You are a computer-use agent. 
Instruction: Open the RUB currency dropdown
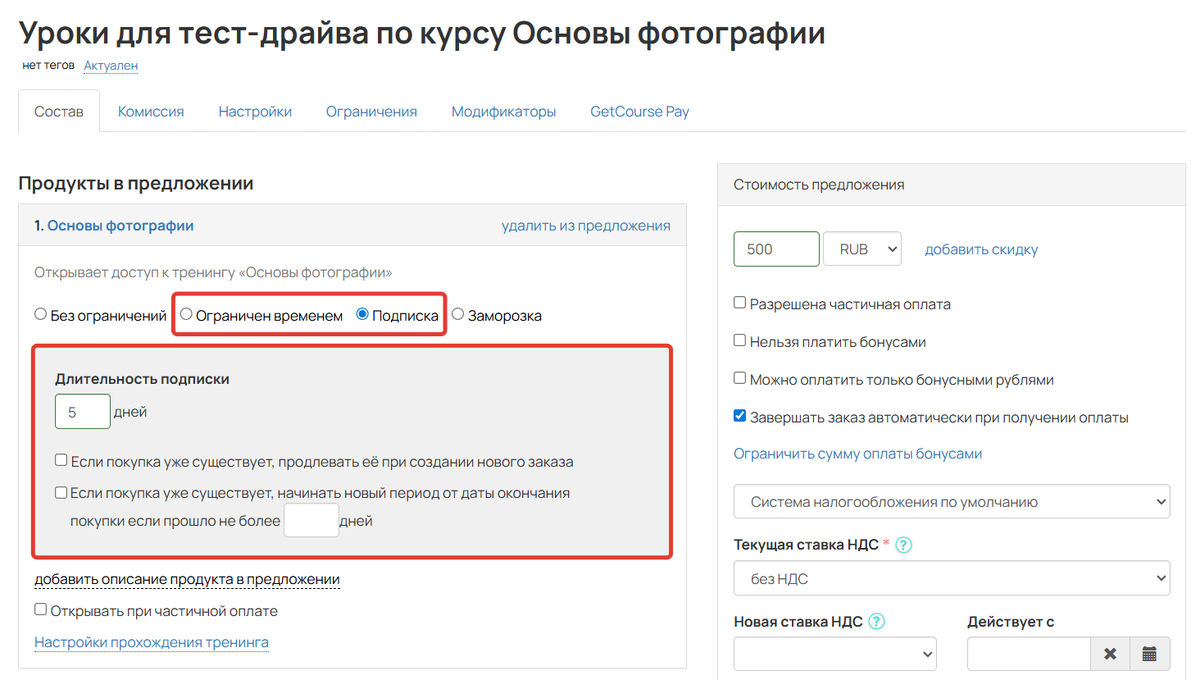(x=861, y=248)
